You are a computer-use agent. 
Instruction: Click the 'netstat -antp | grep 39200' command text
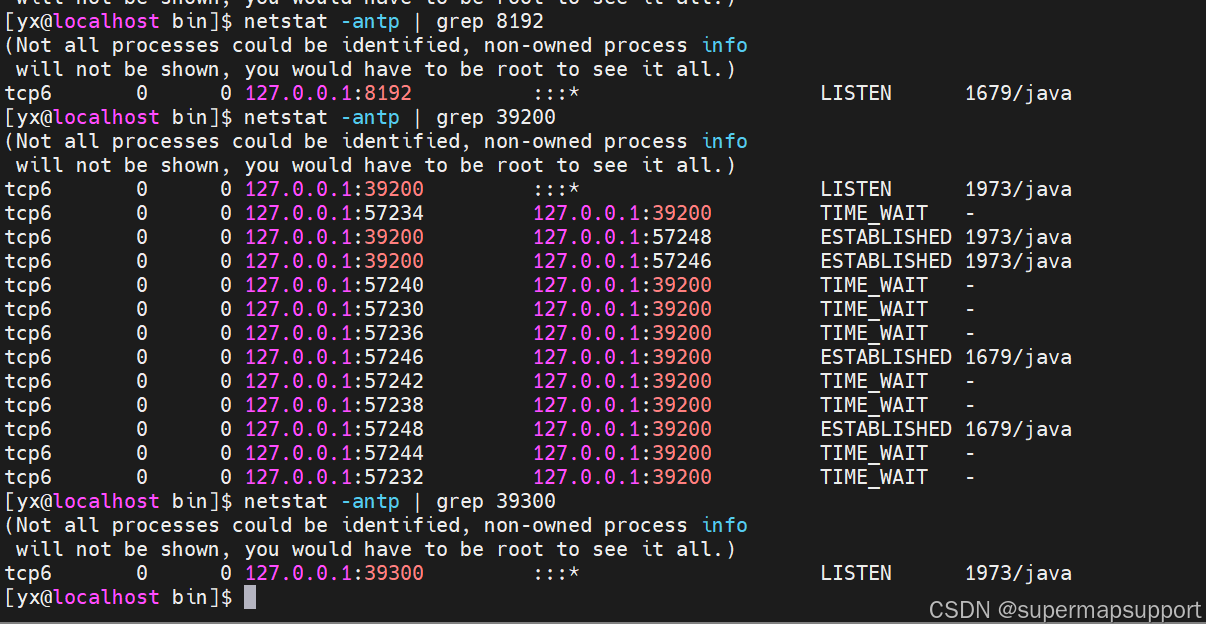click(x=400, y=117)
